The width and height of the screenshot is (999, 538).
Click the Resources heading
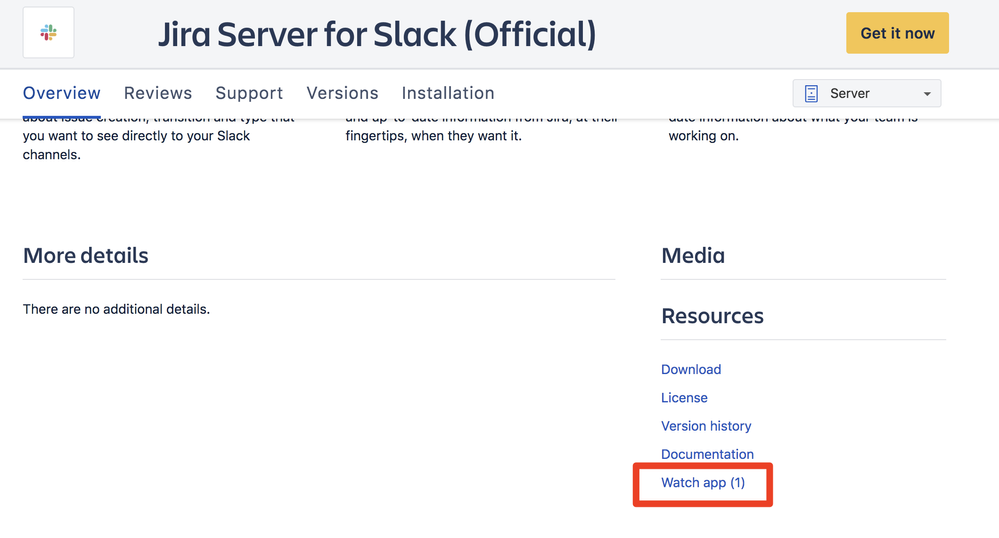coord(712,316)
